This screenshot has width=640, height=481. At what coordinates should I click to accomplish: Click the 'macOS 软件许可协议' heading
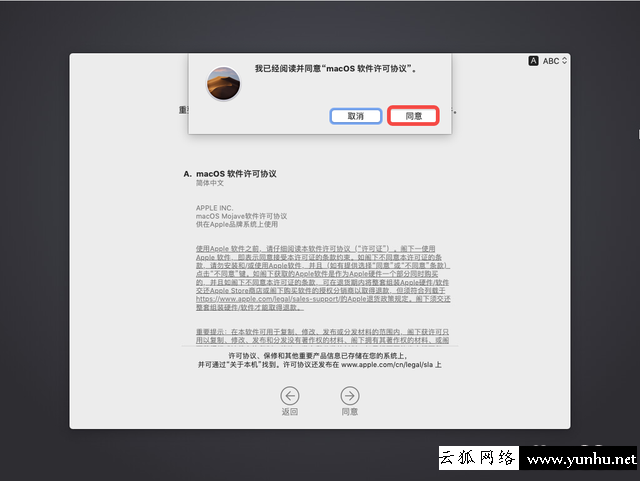pyautogui.click(x=236, y=174)
